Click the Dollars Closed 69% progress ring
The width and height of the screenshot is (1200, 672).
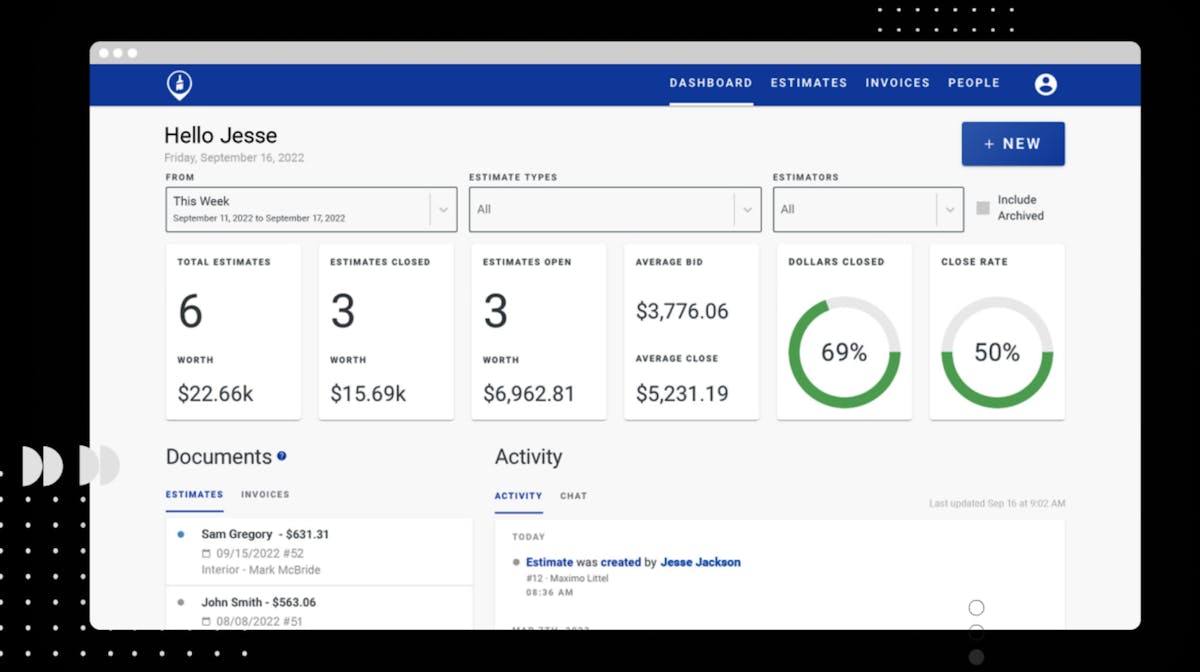[x=844, y=352]
